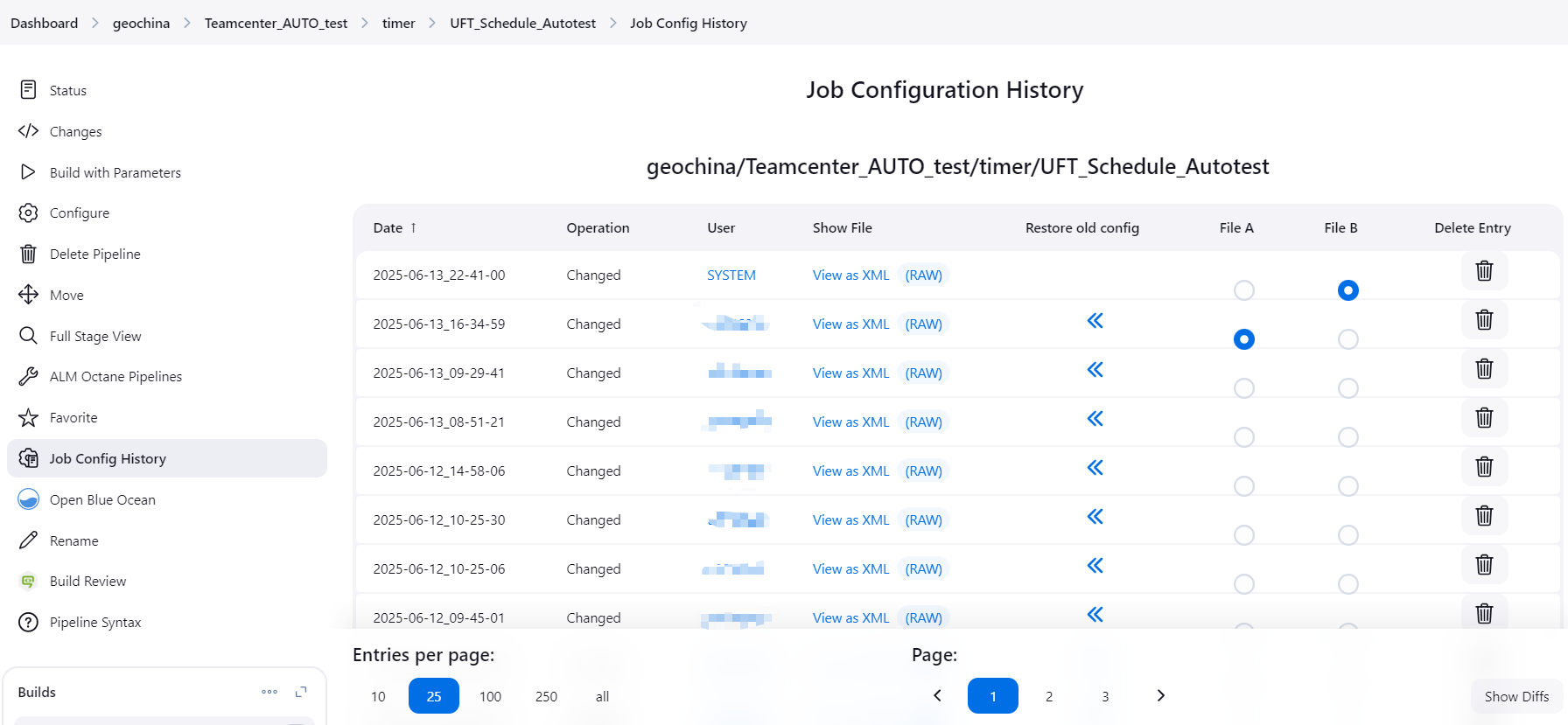Navigate to geochina in the breadcrumb
Viewport: 1568px width, 725px height.
(141, 24)
